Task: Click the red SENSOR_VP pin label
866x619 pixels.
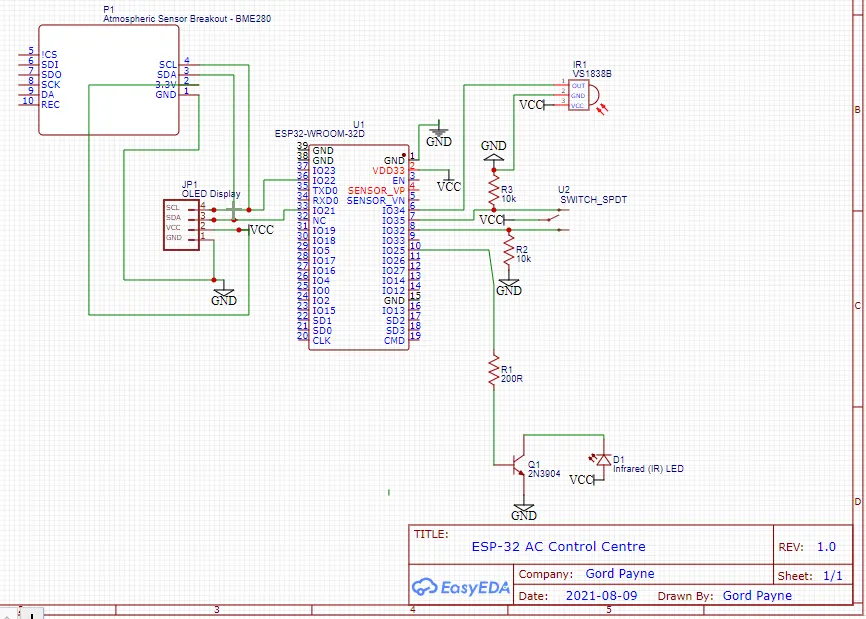Action: (x=376, y=191)
